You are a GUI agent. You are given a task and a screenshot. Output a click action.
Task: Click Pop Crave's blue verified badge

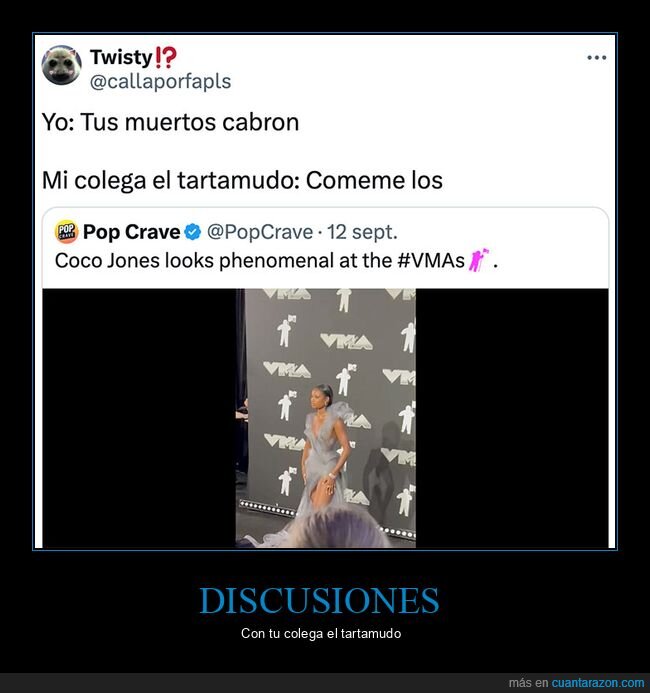click(x=193, y=232)
